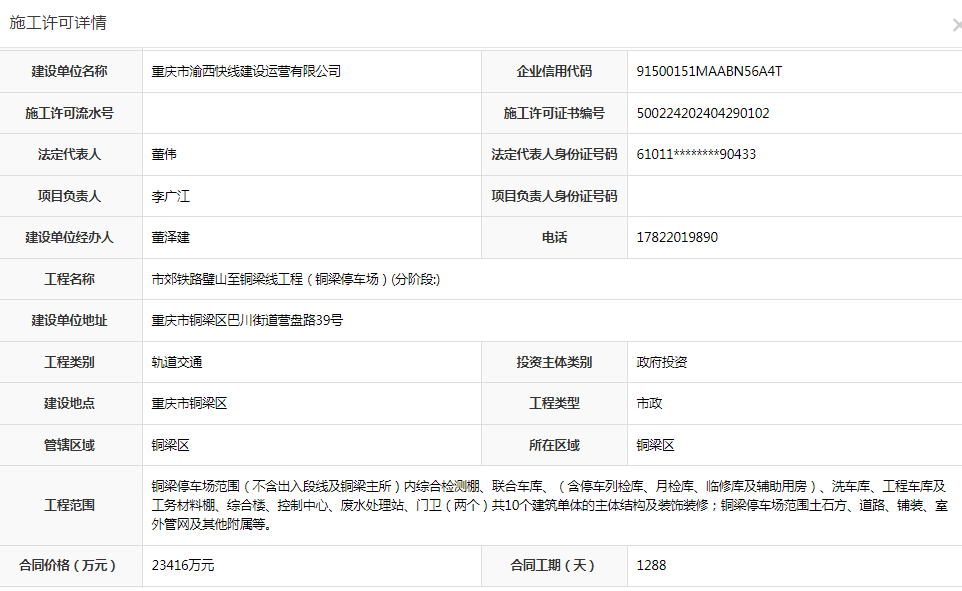The height and width of the screenshot is (591, 962).
Task: Click the empty 施工许可流水号 value cell
Action: click(312, 114)
